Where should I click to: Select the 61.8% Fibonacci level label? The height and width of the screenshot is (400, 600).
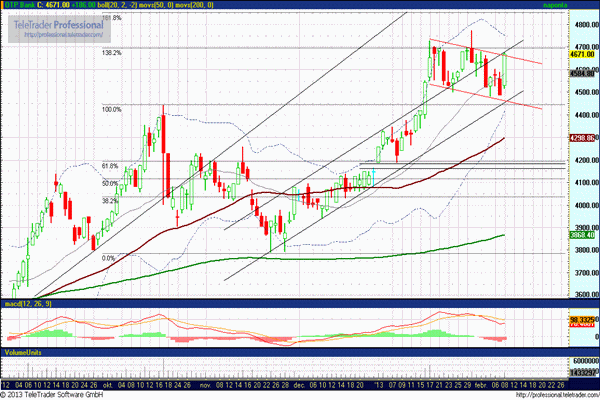111,166
